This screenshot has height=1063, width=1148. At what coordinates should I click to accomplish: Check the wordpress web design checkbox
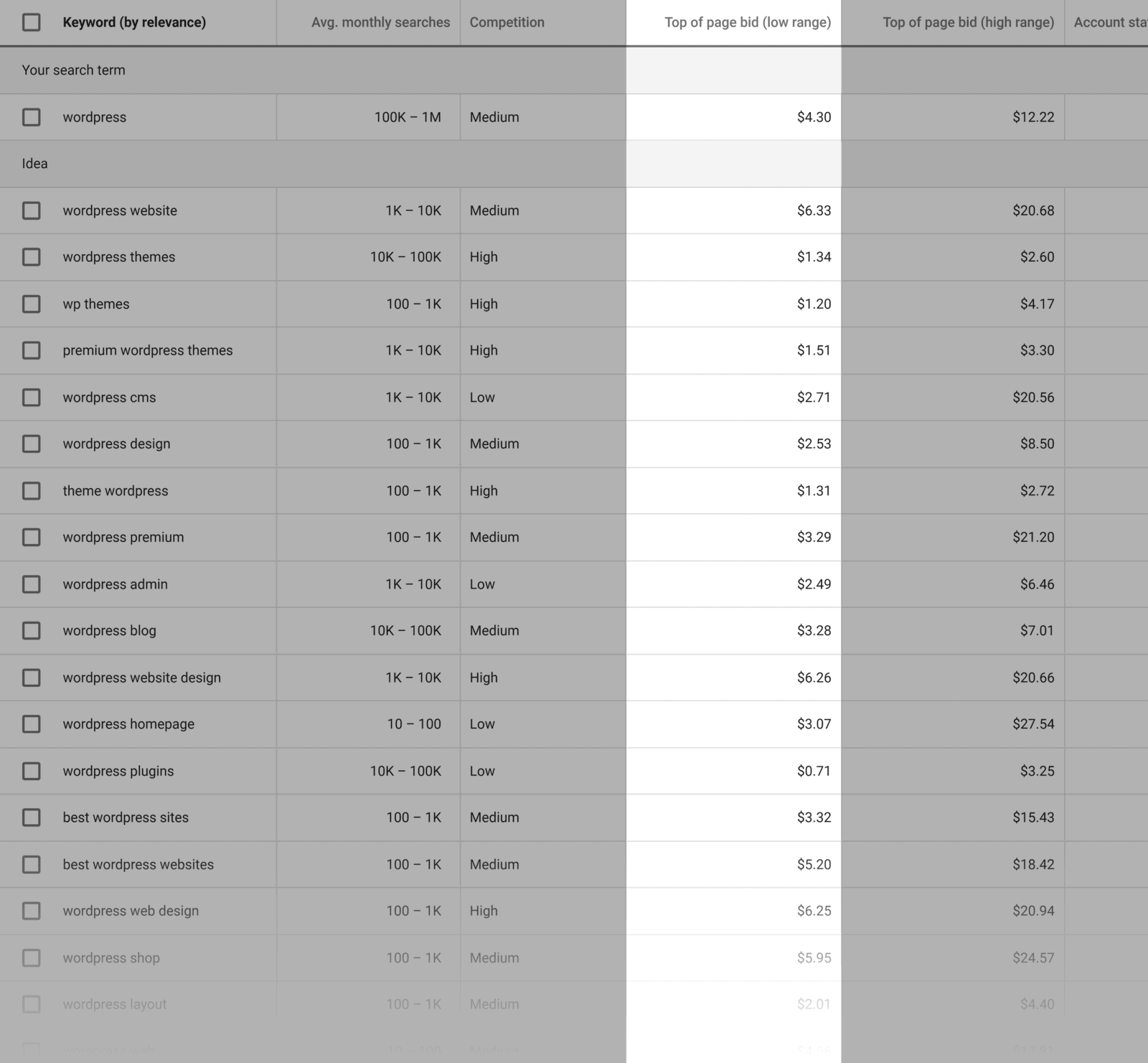click(31, 911)
